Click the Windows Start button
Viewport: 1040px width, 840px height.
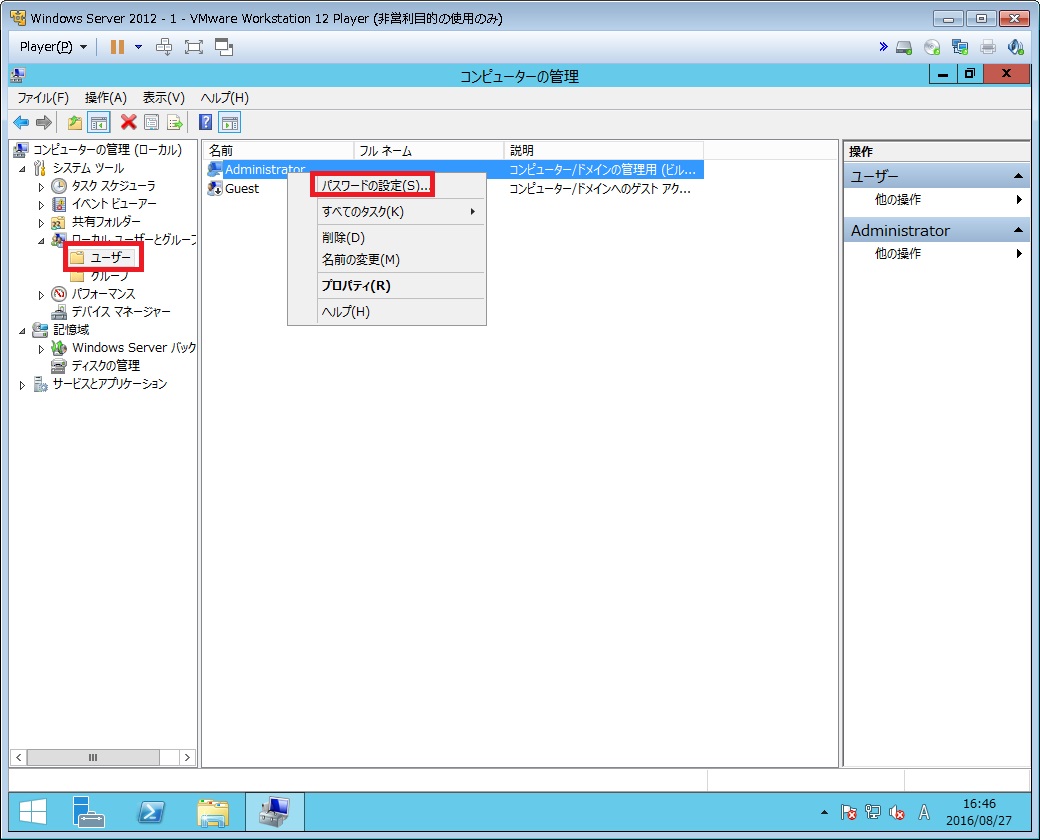click(x=32, y=811)
